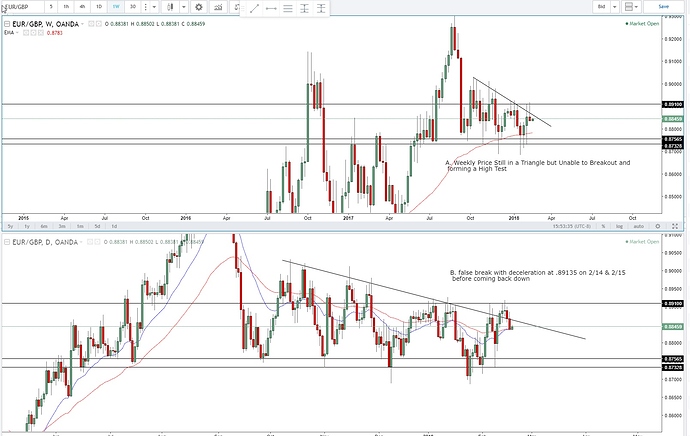Click the Save button
The image size is (690, 436).
point(664,7)
